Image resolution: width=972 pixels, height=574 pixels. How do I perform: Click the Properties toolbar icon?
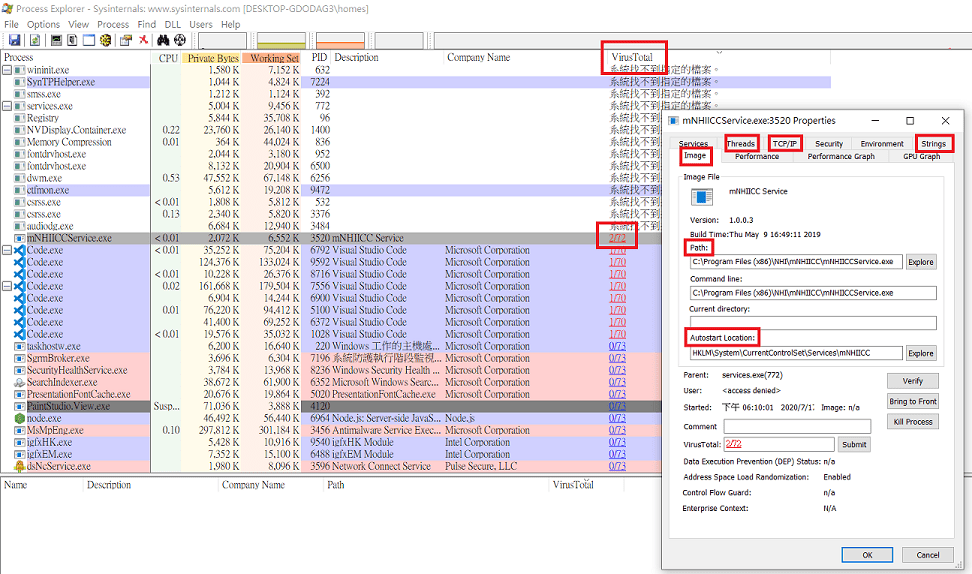126,40
